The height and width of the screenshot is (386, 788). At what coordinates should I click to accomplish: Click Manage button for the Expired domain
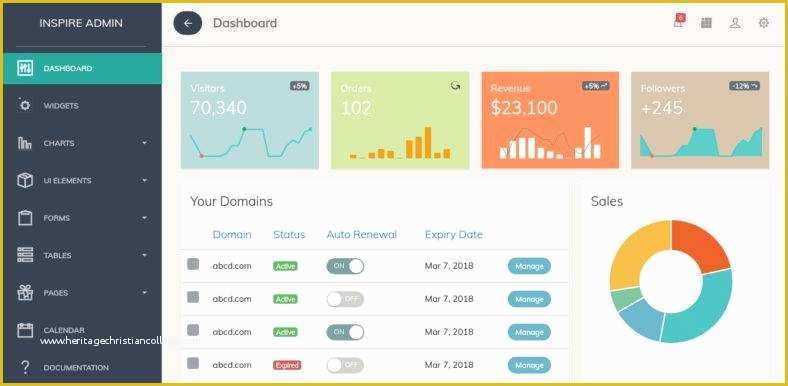(x=529, y=366)
